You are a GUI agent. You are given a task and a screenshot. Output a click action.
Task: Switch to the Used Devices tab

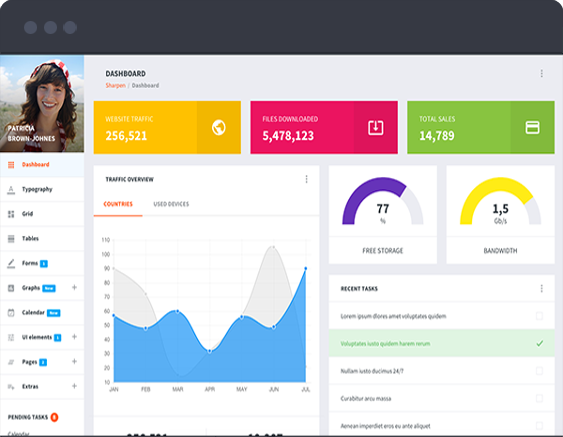[x=171, y=204]
